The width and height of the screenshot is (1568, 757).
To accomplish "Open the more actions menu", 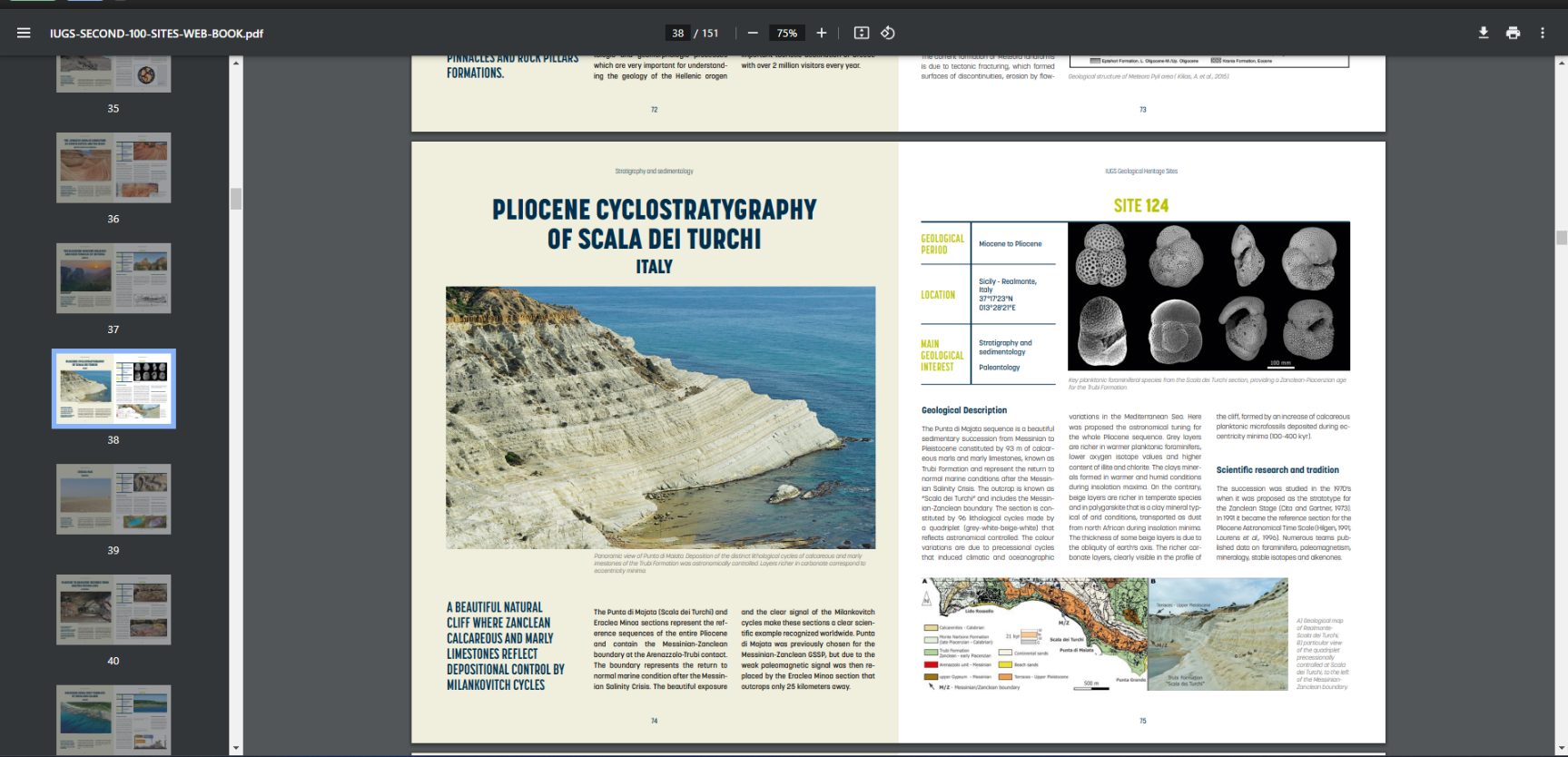I will tap(1543, 33).
